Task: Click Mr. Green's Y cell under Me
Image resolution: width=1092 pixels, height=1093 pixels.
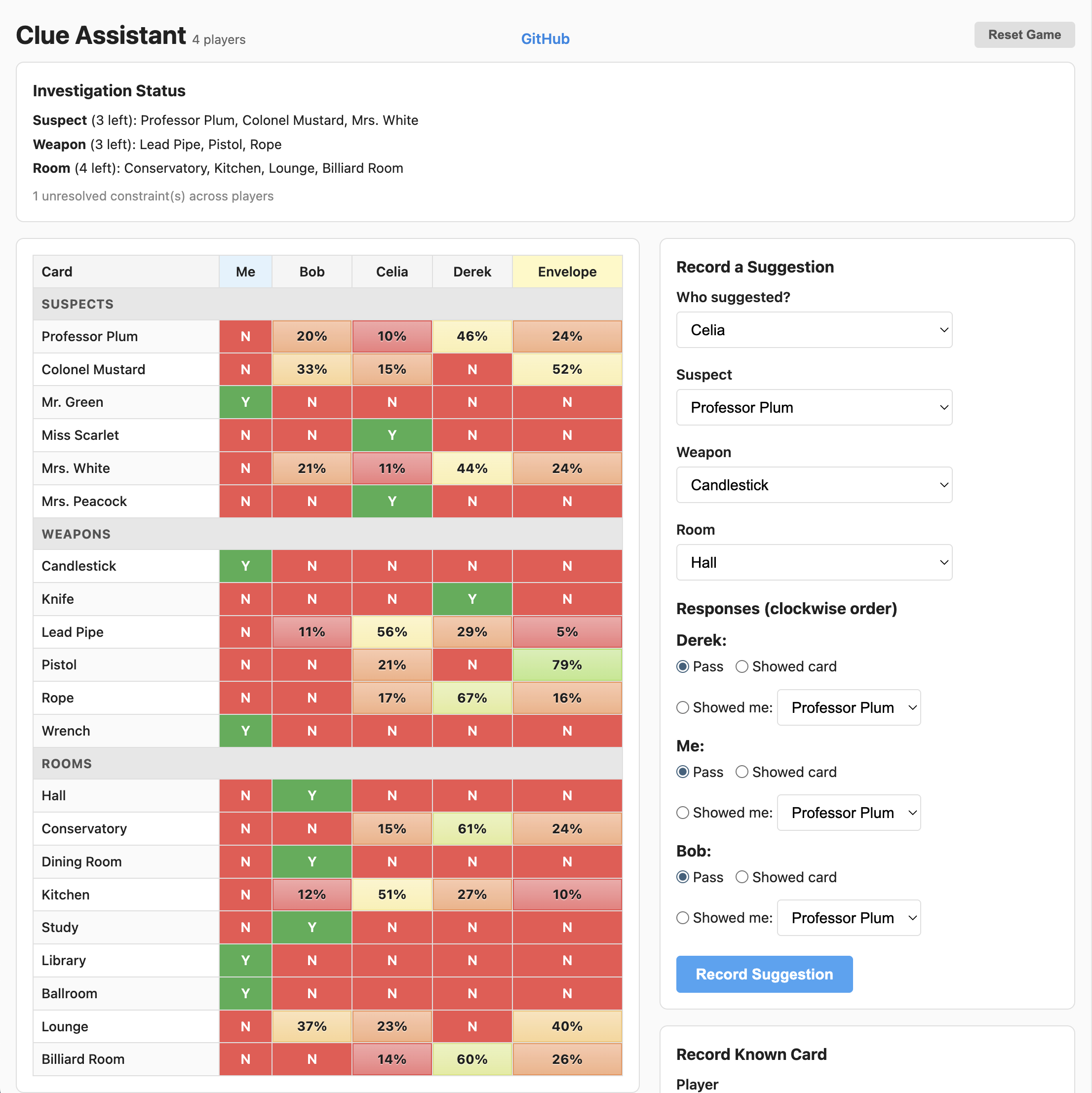Action: coord(245,402)
